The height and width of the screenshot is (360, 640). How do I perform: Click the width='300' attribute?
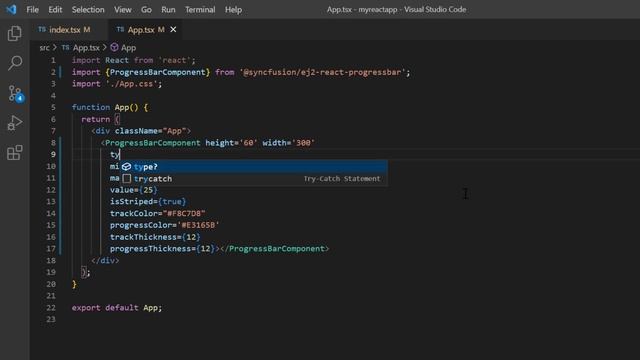click(x=289, y=142)
